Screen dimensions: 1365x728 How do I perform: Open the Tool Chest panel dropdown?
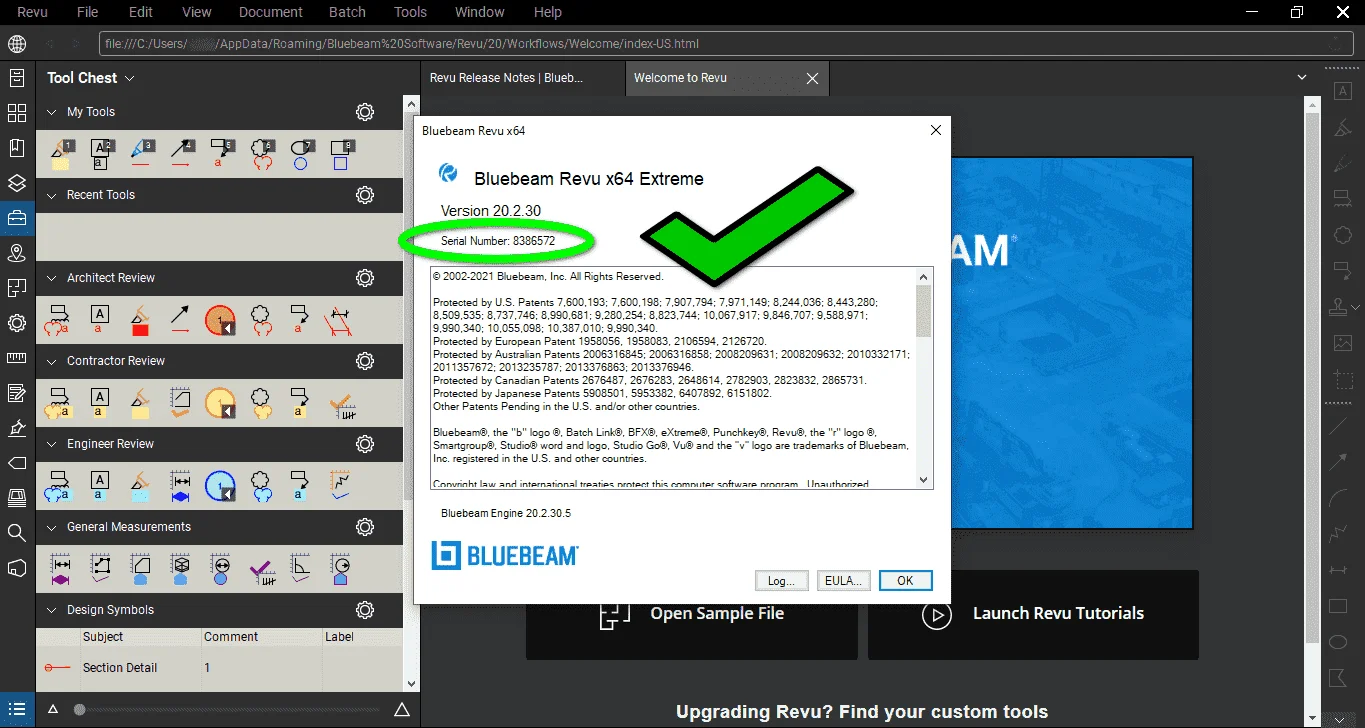point(130,78)
